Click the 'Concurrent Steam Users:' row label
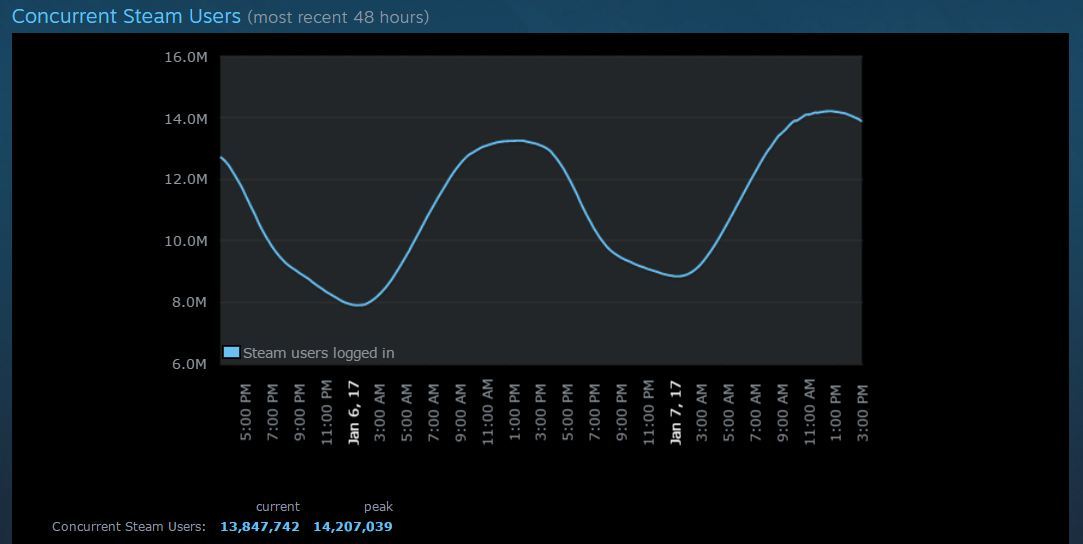The height and width of the screenshot is (544, 1083). click(129, 526)
